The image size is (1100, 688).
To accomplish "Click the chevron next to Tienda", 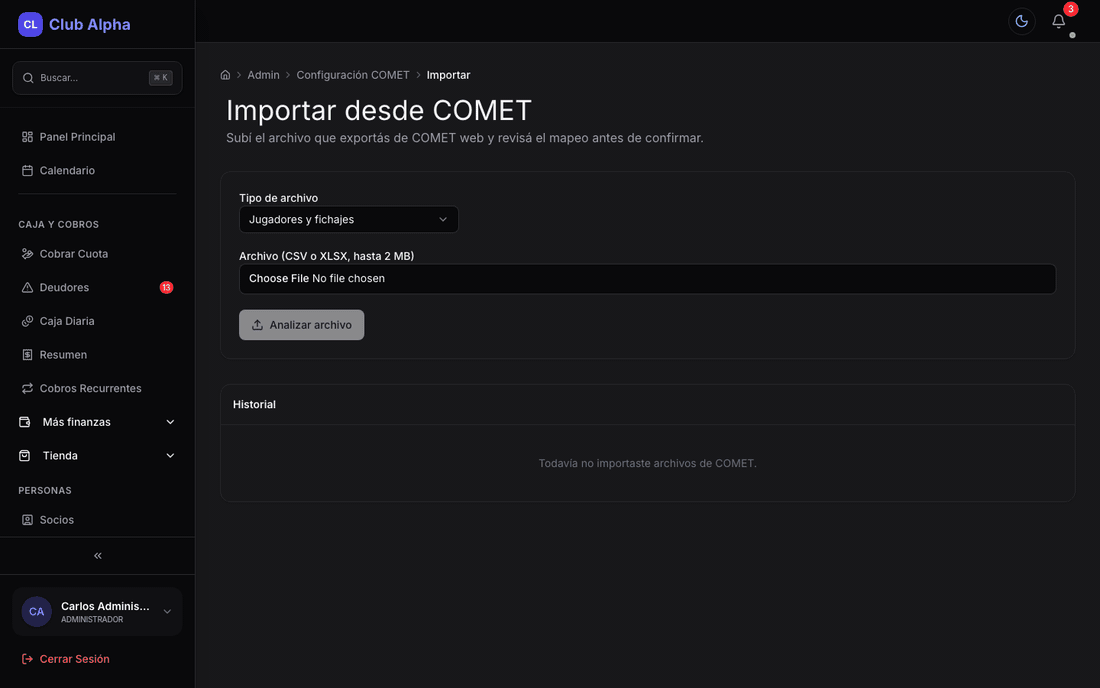I will pyautogui.click(x=170, y=456).
